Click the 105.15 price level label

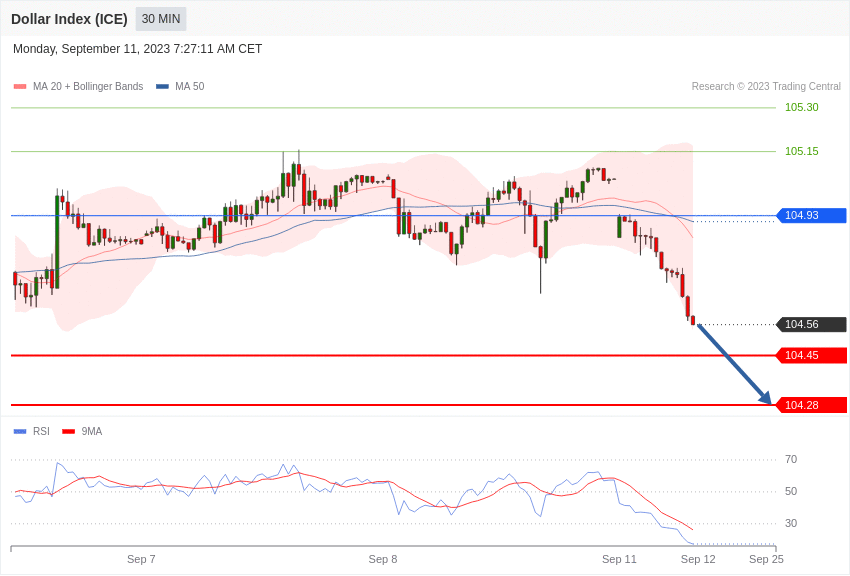coord(801,151)
